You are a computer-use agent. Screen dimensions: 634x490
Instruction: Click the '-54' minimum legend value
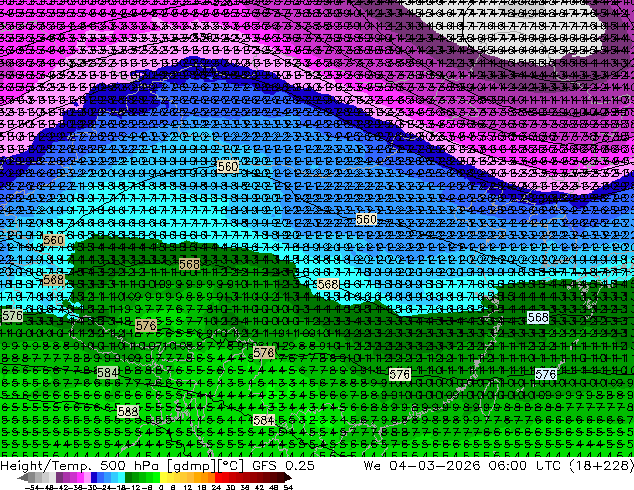pos(32,487)
